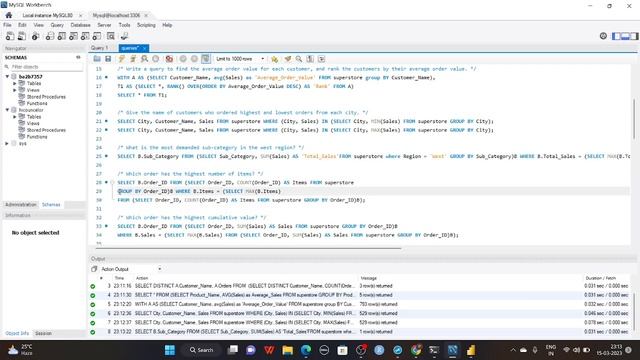Image resolution: width=640 pixels, height=360 pixels.
Task: Create a new SQL tab from main toolbar
Action: (10, 36)
